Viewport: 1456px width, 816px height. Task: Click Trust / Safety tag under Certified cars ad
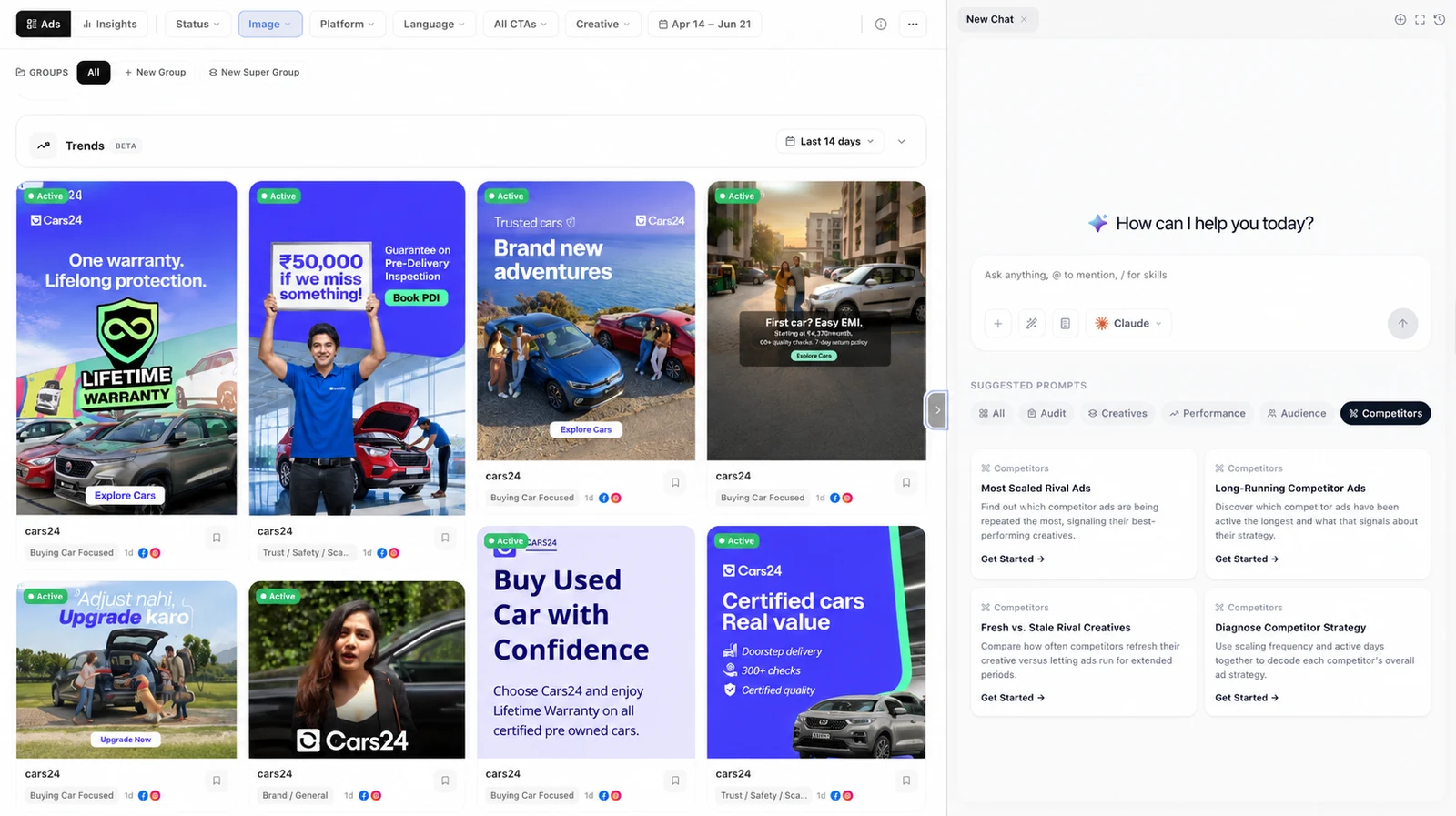763,795
